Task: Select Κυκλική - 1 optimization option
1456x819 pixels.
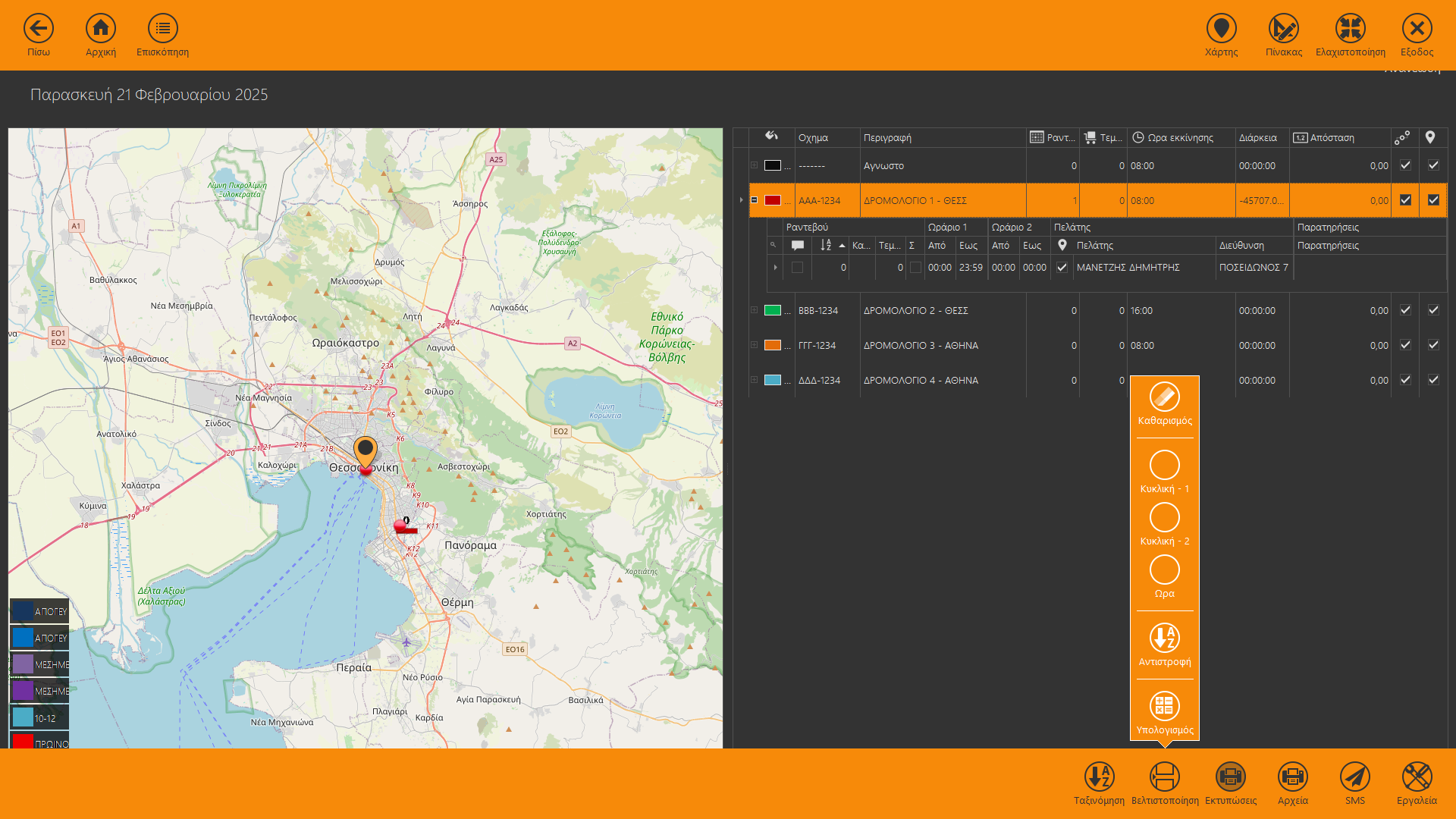Action: pos(1165,472)
